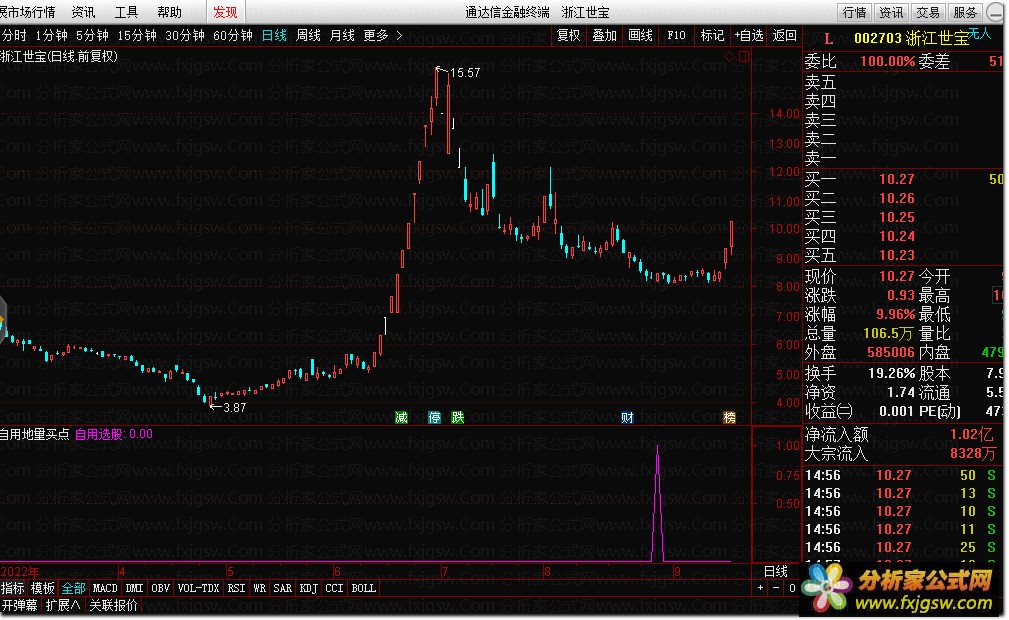
Task: Click the blue 财 marker on the chart
Action: 627,418
